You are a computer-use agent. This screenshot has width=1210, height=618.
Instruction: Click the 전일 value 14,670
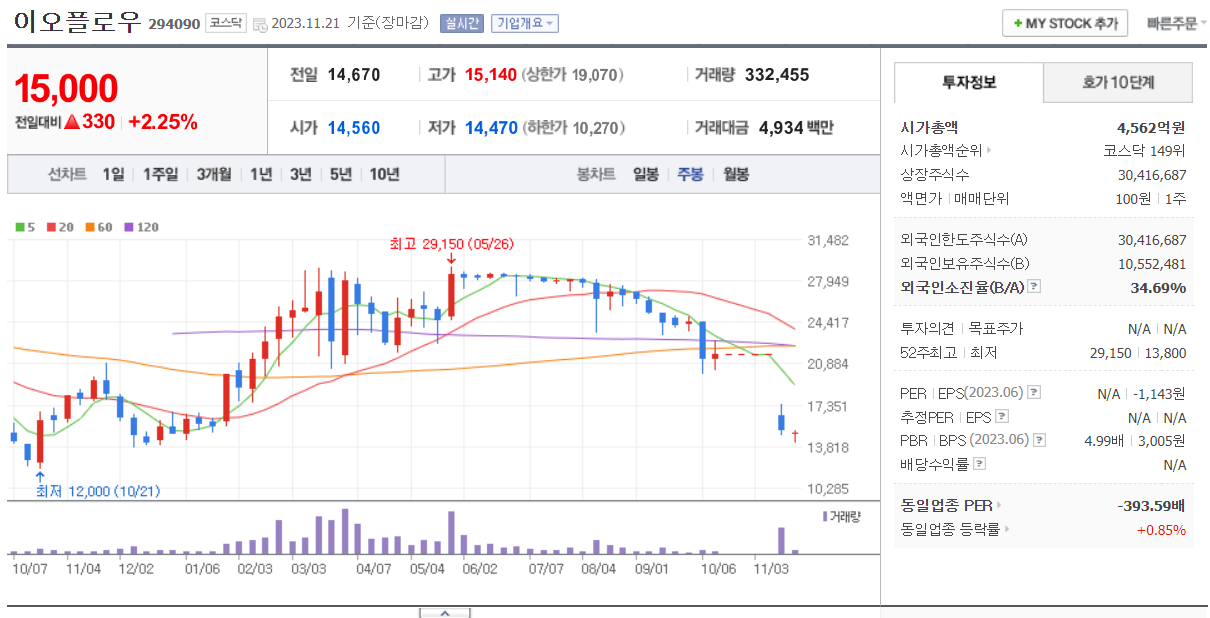click(354, 75)
